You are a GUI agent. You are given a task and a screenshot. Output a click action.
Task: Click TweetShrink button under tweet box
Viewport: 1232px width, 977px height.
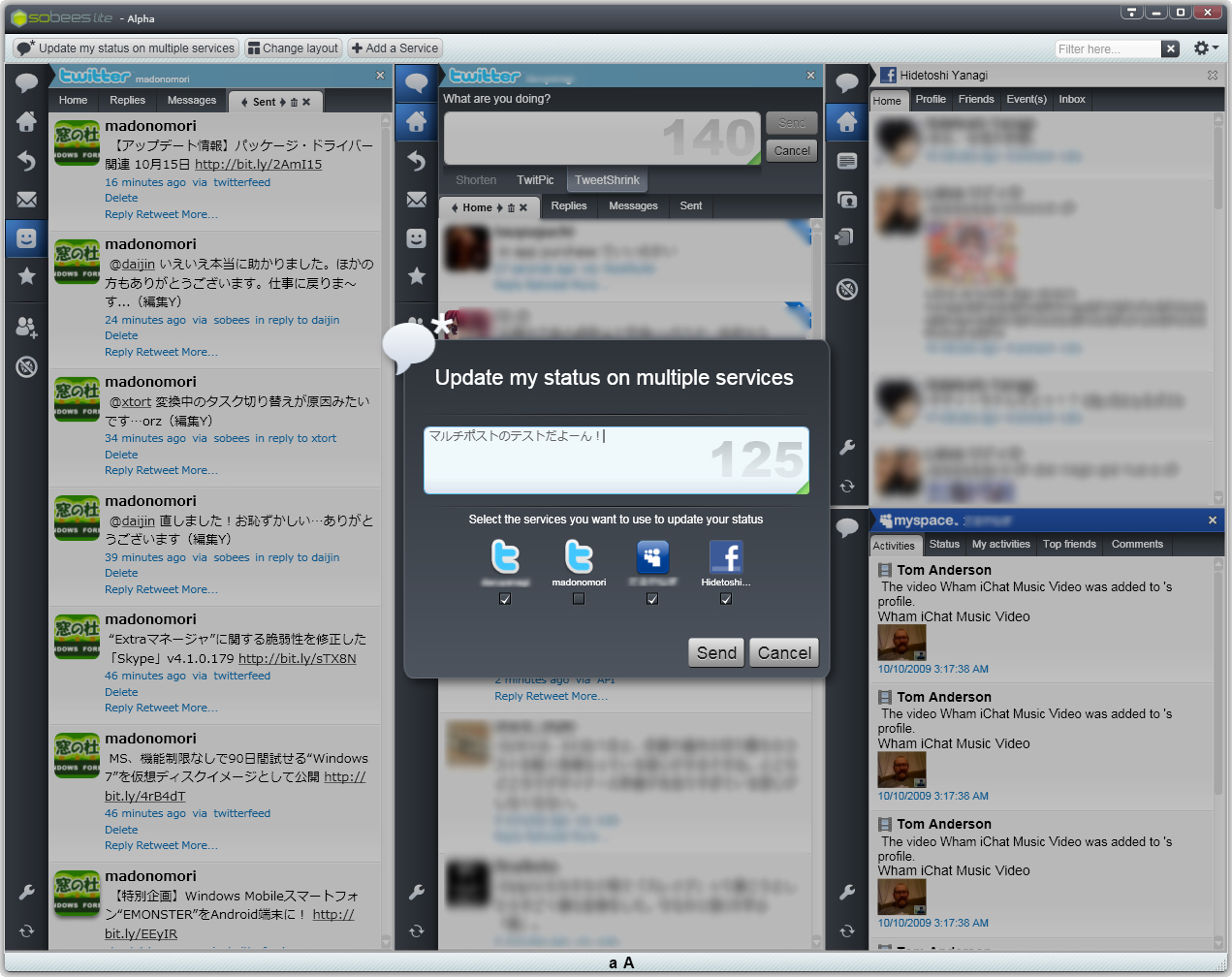pos(607,180)
